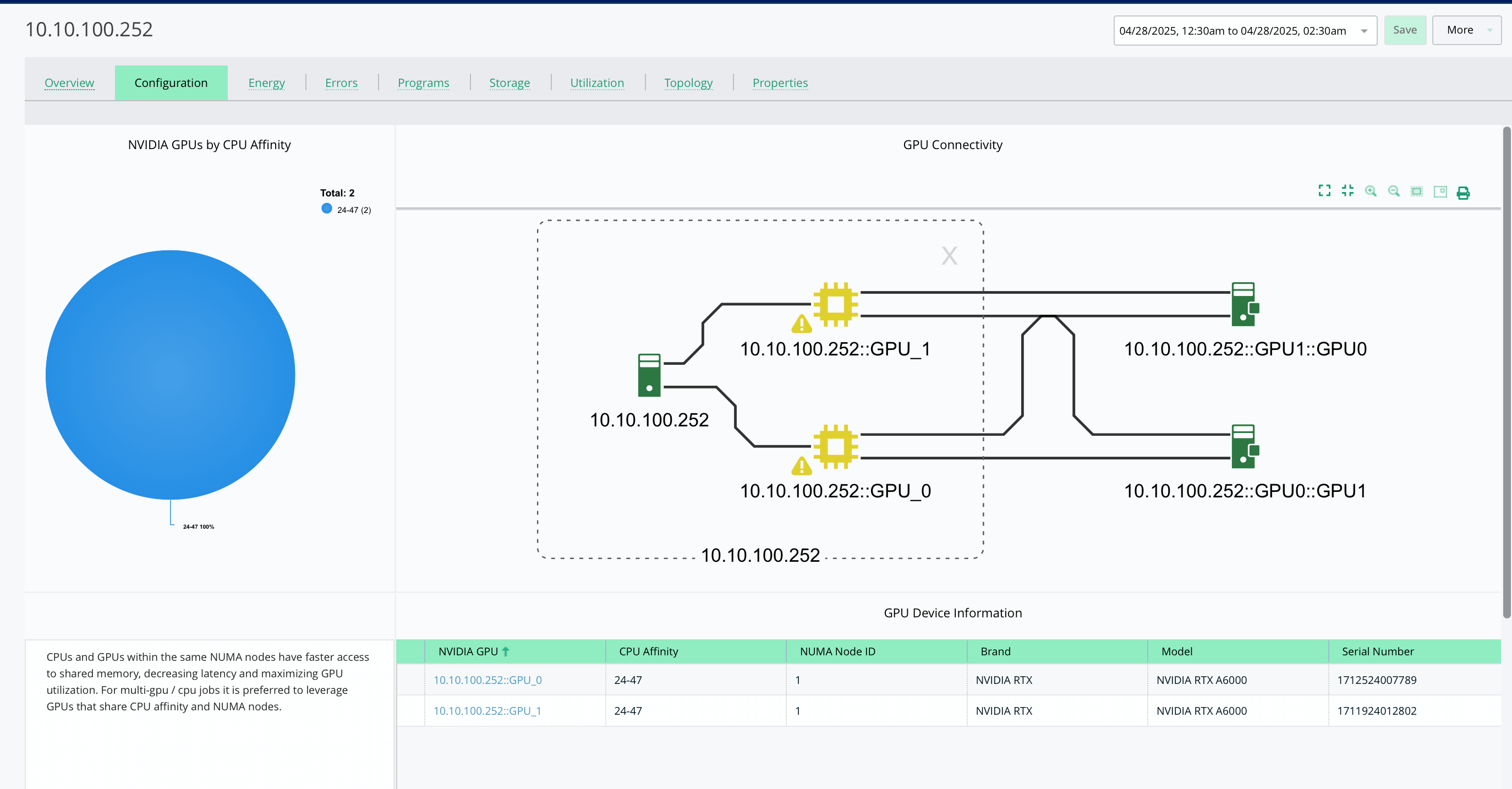Click the warning triangle beside GPU_0
Screen dimensions: 1512x789
click(802, 466)
